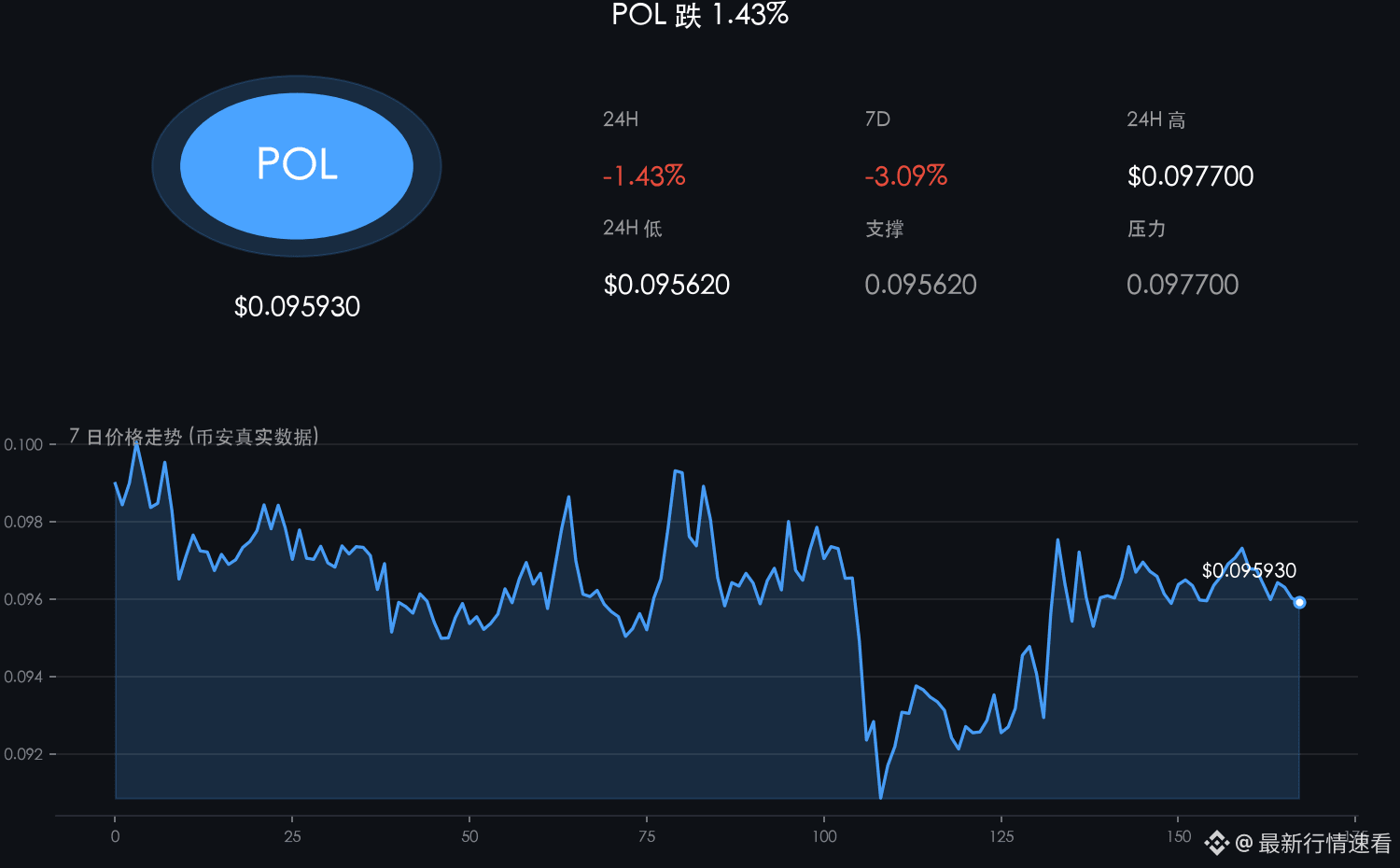1400x868 pixels.
Task: Click the resistance level 0.097700
Action: coord(1183,285)
